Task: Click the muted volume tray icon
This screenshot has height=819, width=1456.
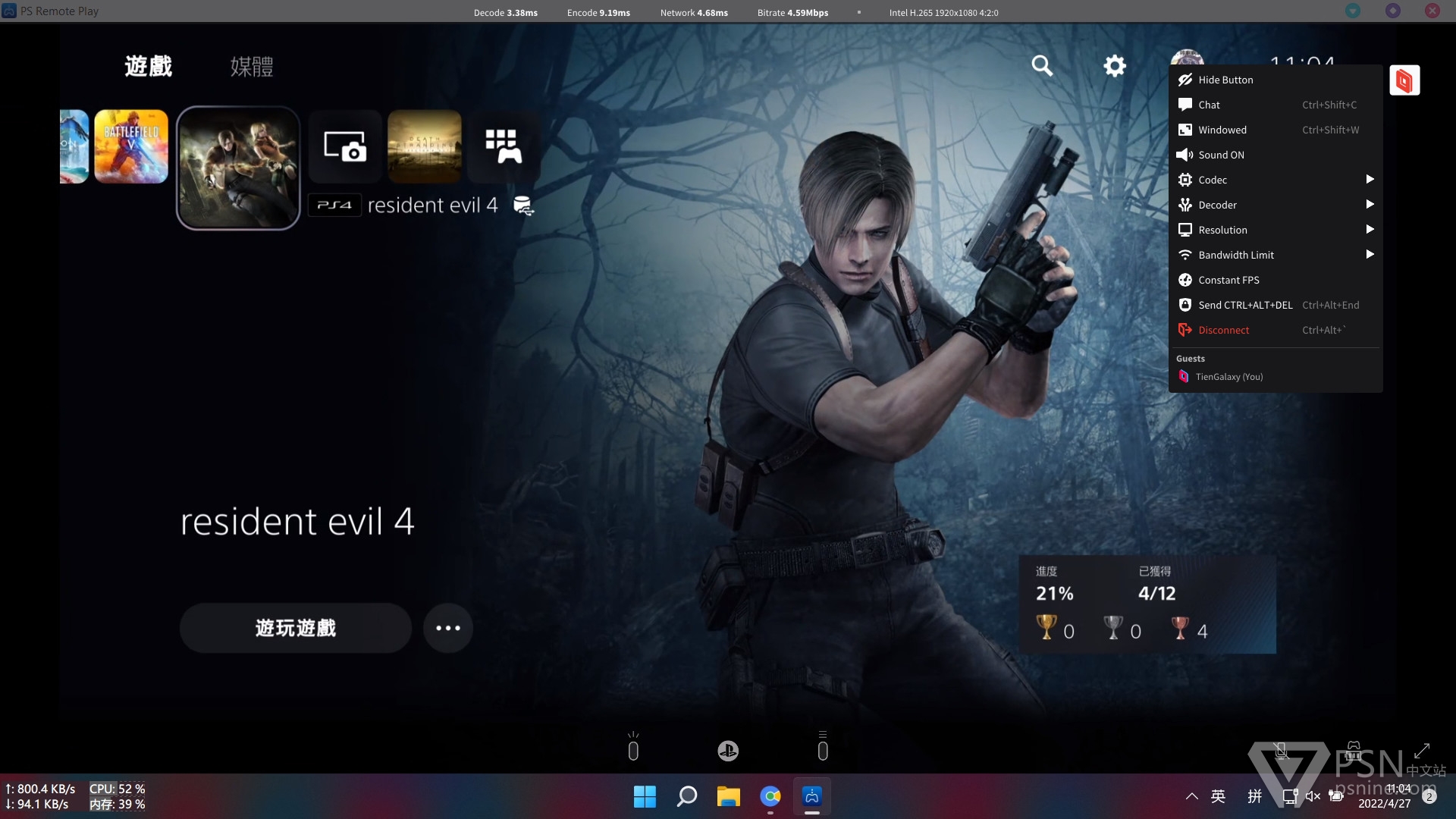Action: tap(1313, 796)
